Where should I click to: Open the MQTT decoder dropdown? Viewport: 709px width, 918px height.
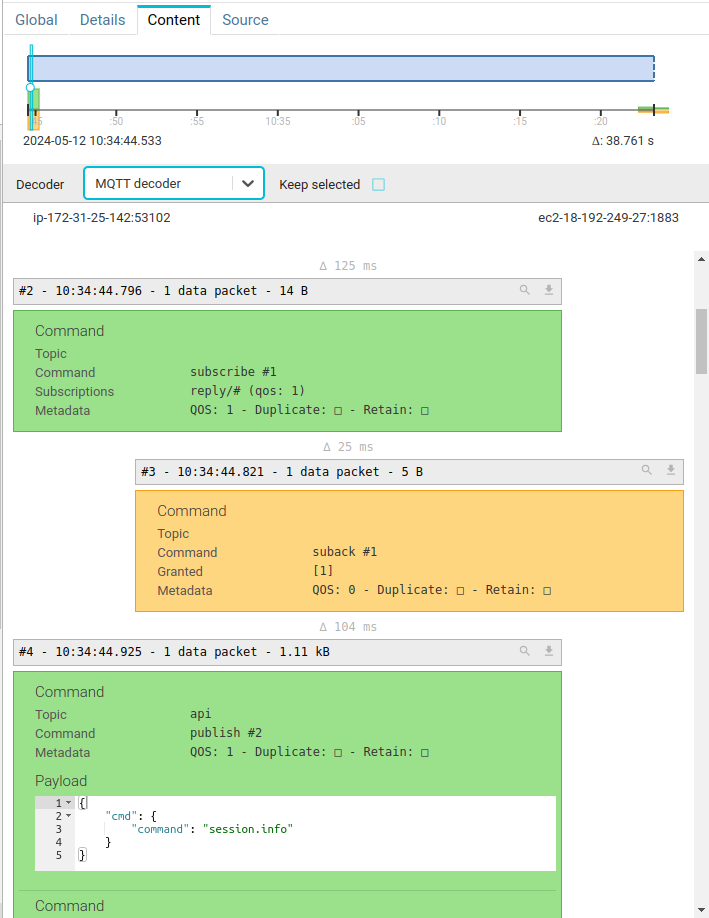pos(174,183)
